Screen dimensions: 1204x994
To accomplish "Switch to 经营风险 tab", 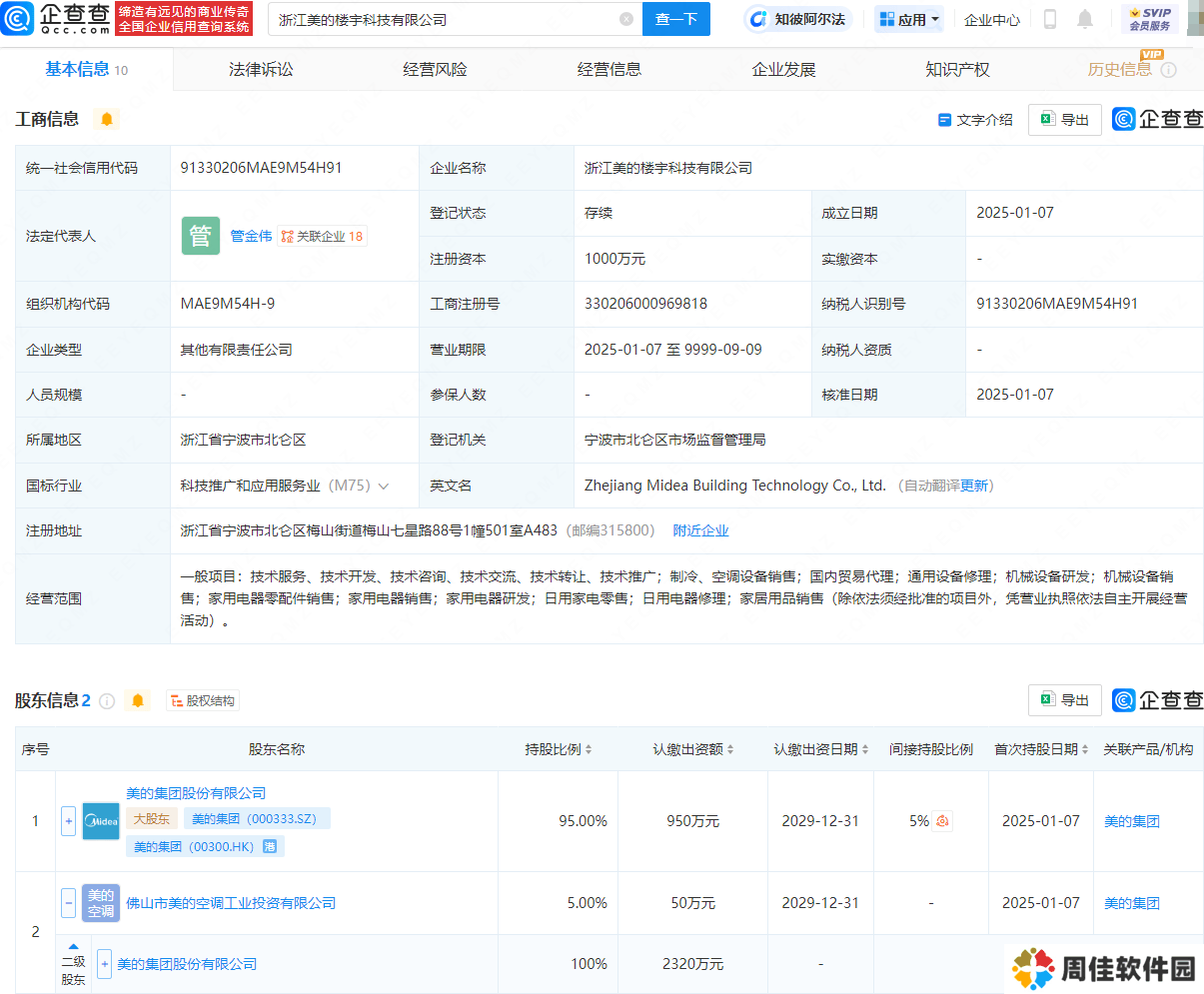I will (x=435, y=69).
